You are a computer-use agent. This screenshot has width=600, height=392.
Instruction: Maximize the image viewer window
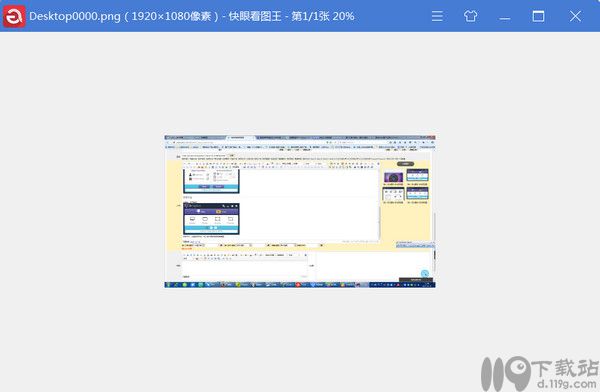[x=538, y=16]
